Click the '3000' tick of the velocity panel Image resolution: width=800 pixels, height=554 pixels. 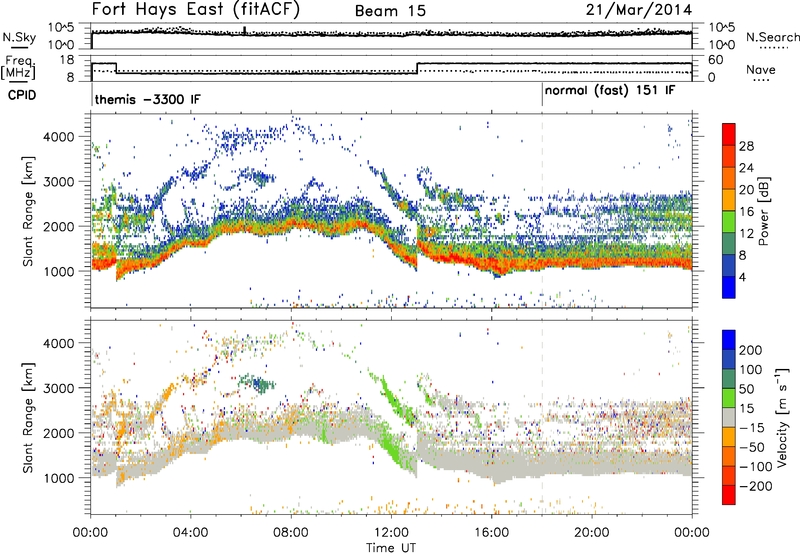59,388
